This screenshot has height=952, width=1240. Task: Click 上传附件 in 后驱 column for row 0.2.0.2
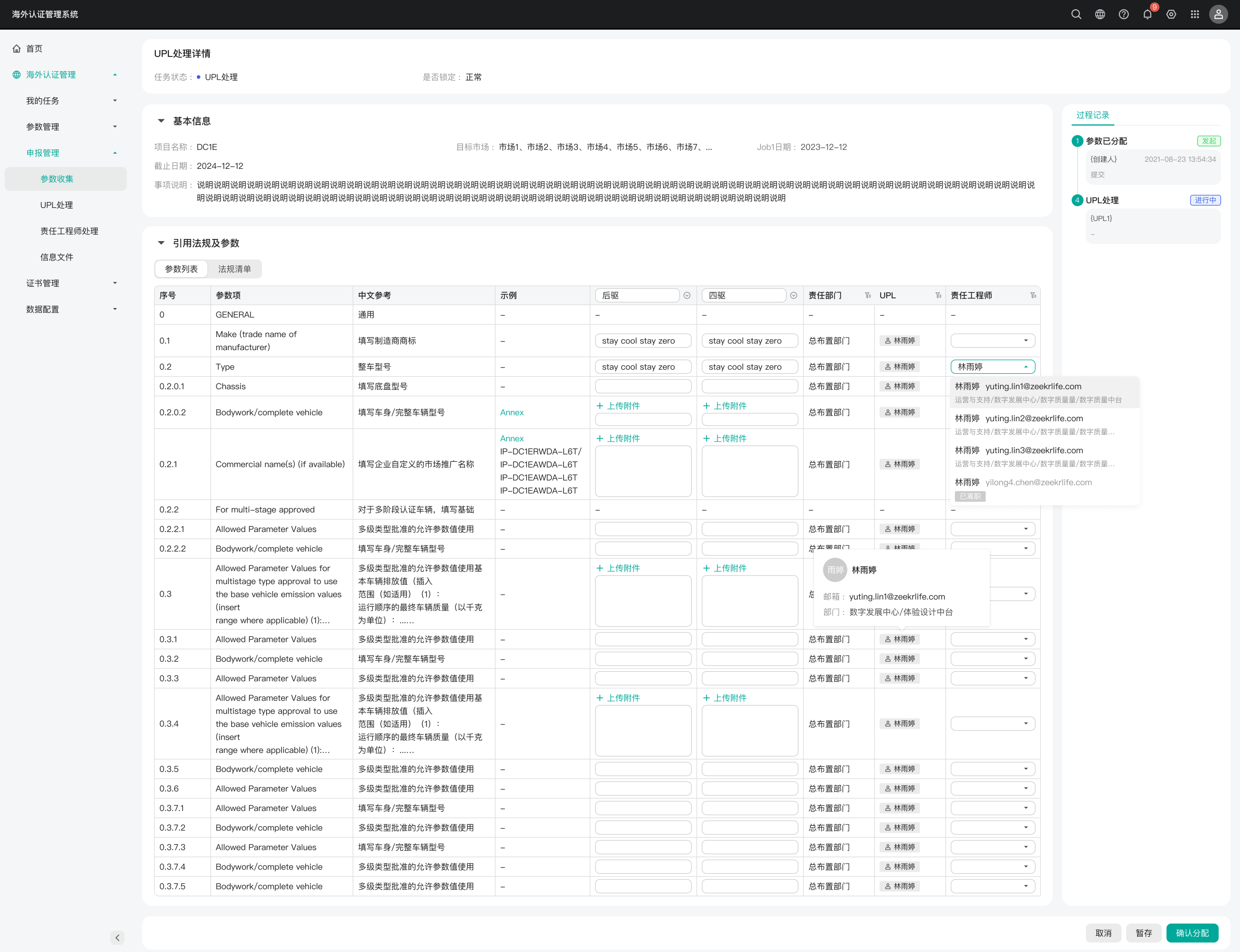tap(618, 406)
